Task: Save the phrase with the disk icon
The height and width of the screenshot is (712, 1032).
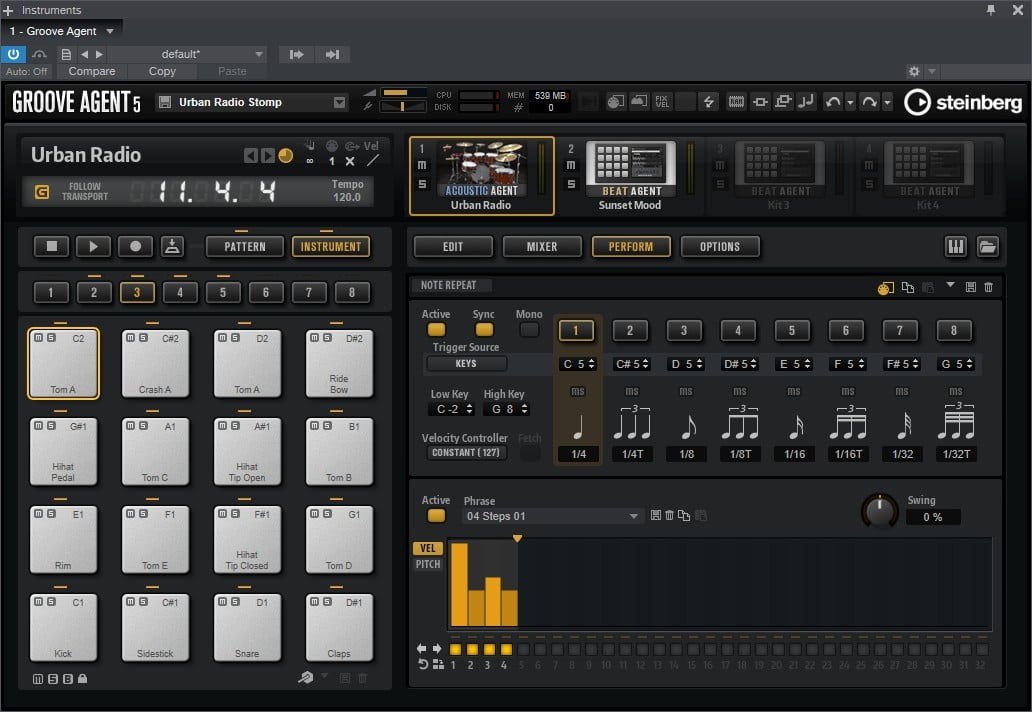Action: point(656,515)
